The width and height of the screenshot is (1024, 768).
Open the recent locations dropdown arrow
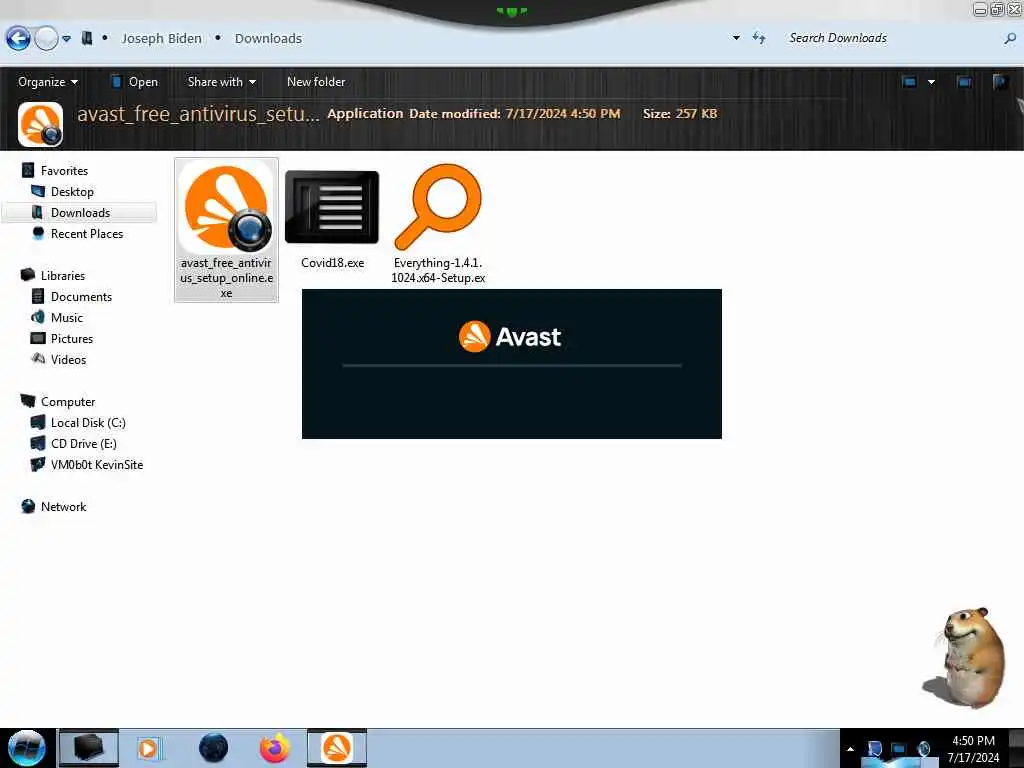pyautogui.click(x=67, y=39)
